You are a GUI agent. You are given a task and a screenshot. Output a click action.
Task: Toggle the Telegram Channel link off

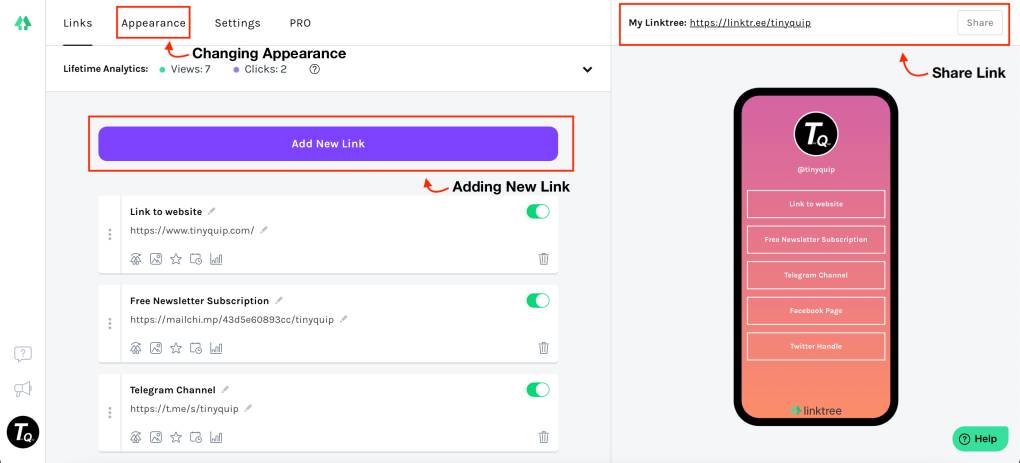537,390
